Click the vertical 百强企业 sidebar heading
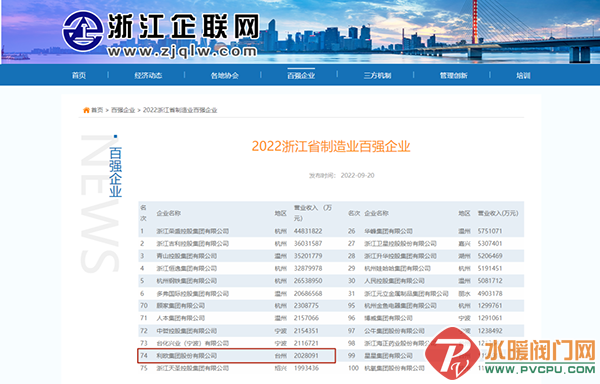Viewport: 600px width, 384px height. (x=116, y=172)
